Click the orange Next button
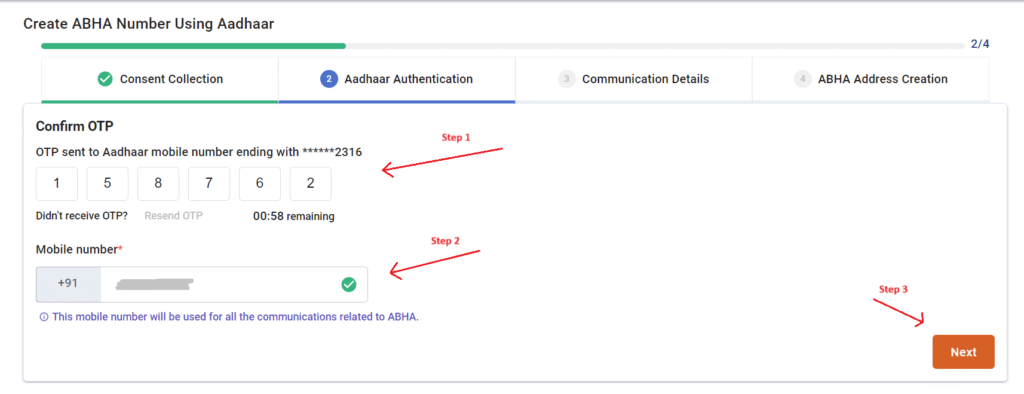Viewport: 1024px width, 394px height. click(963, 352)
